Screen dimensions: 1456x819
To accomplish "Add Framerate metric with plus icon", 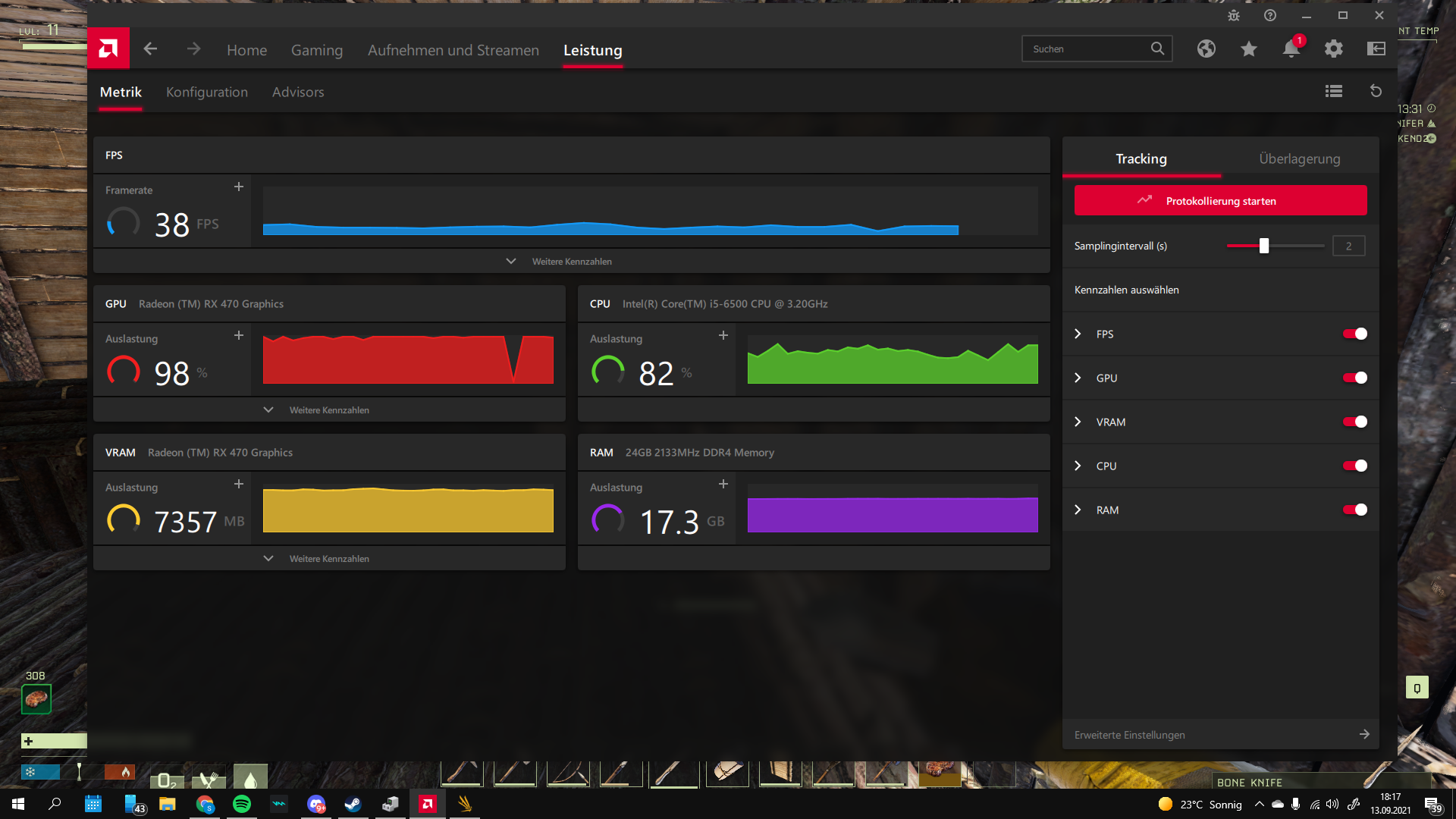I will point(239,187).
